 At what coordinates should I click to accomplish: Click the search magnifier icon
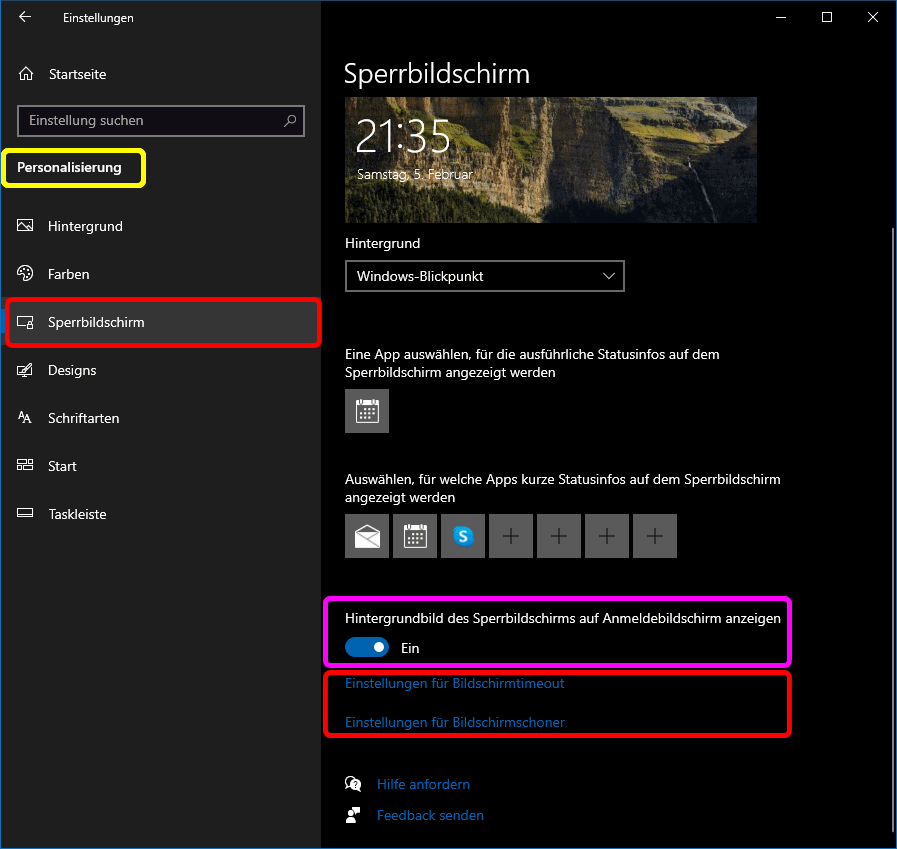tap(290, 121)
